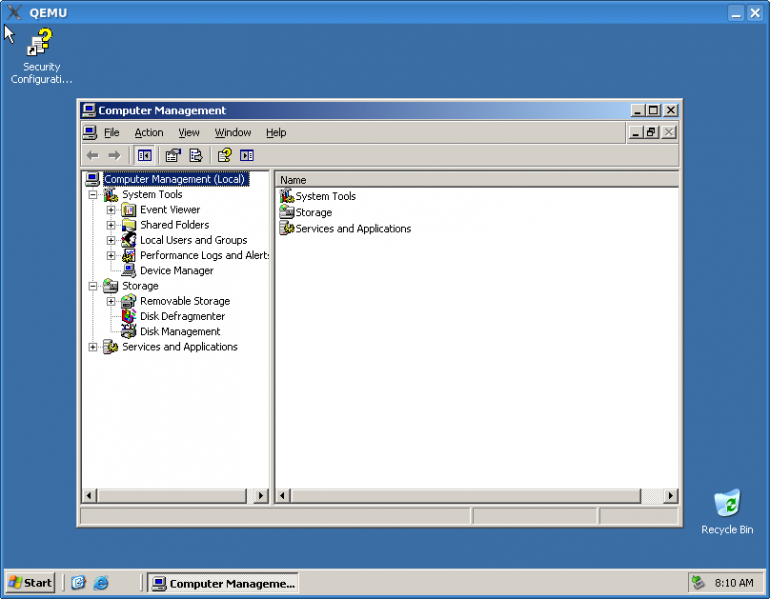Click the Export List toolbar icon
Image resolution: width=770 pixels, height=599 pixels.
(196, 155)
